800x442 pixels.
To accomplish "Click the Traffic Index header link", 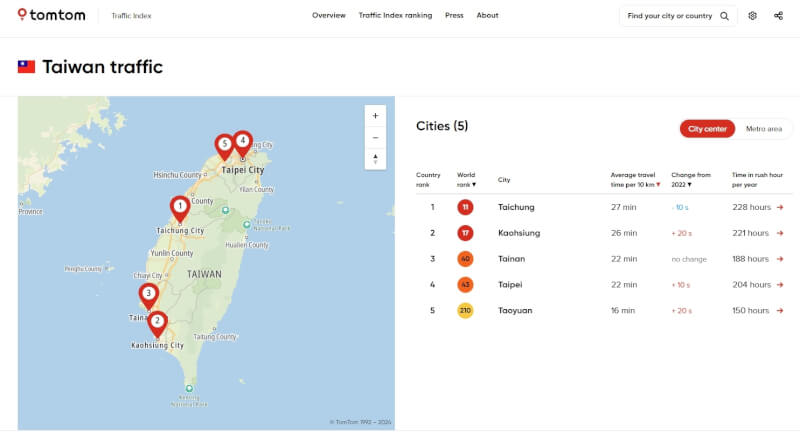I will [131, 16].
